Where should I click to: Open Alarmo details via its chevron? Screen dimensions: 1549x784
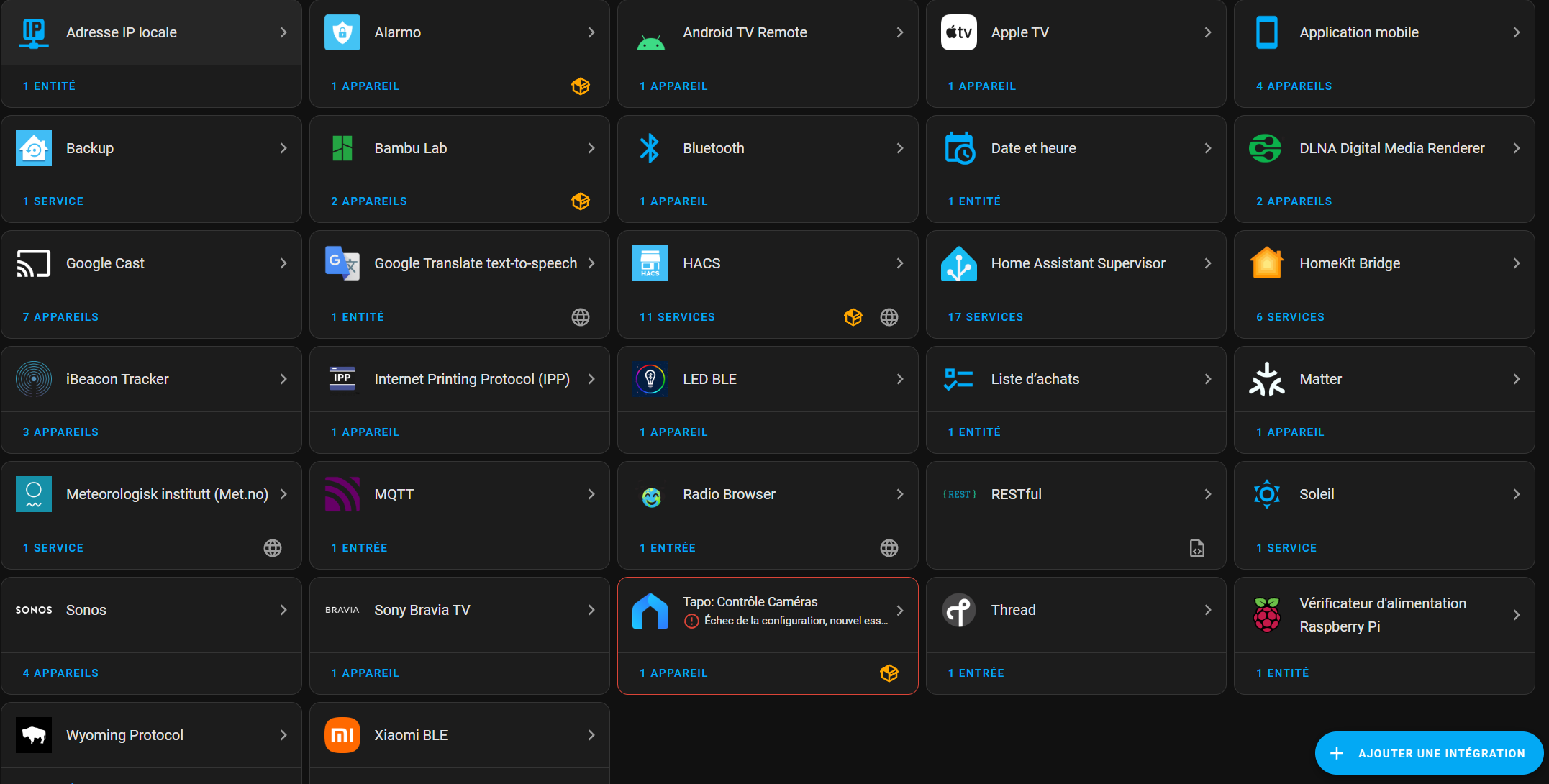[x=591, y=32]
